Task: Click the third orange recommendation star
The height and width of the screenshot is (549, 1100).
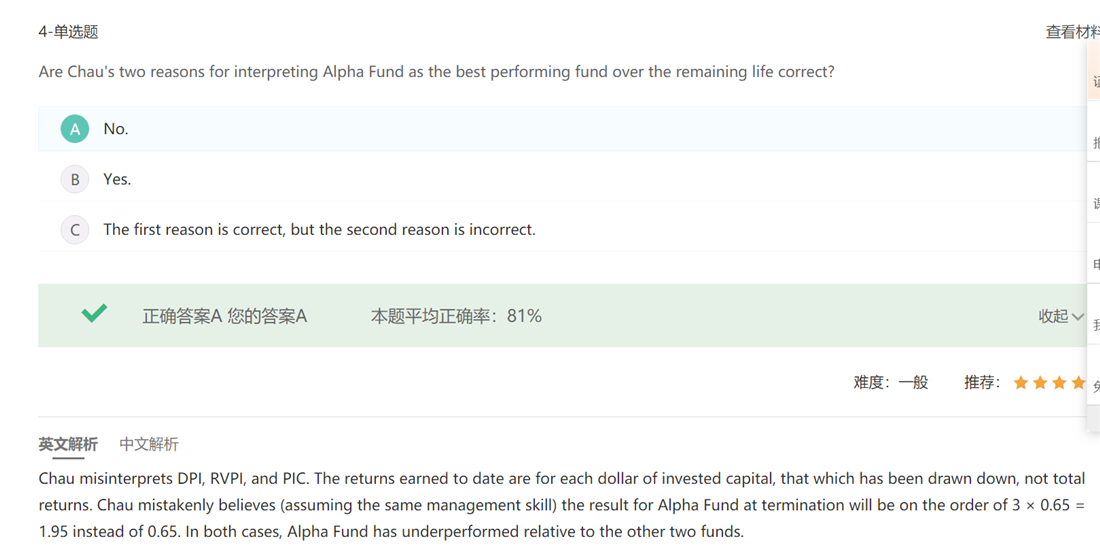Action: coord(1059,383)
